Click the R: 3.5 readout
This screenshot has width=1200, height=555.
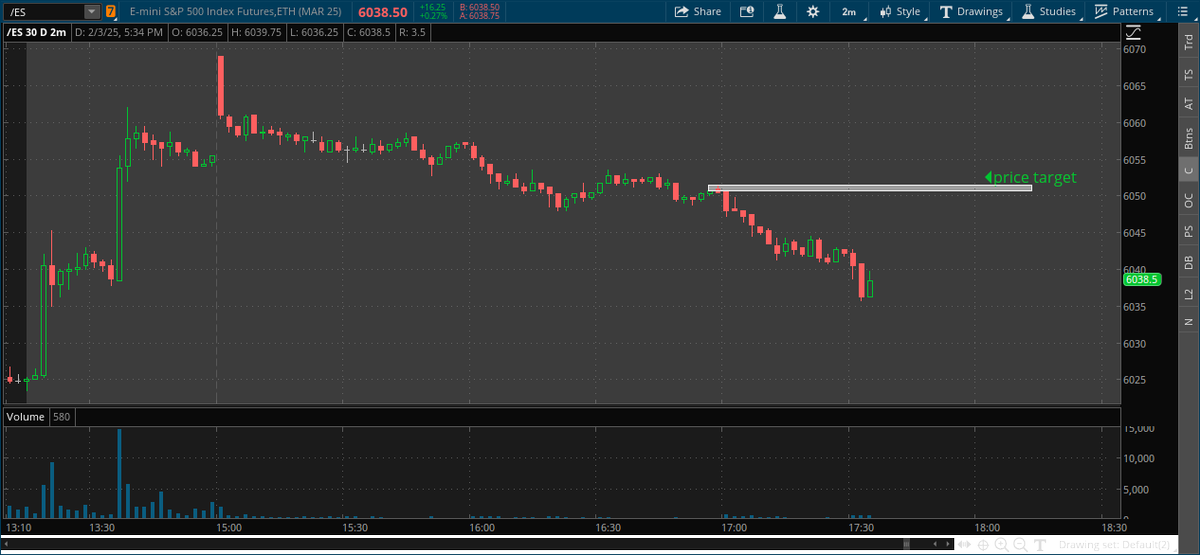pos(415,32)
